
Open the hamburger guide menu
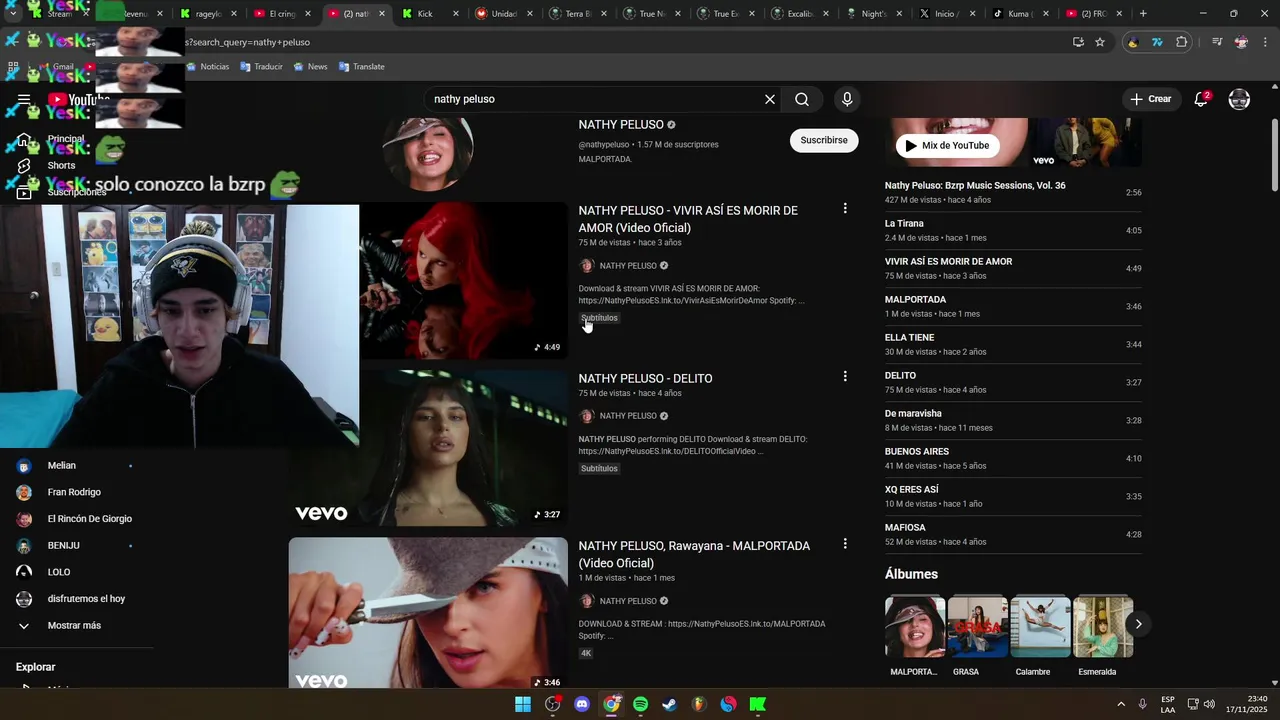pos(24,99)
